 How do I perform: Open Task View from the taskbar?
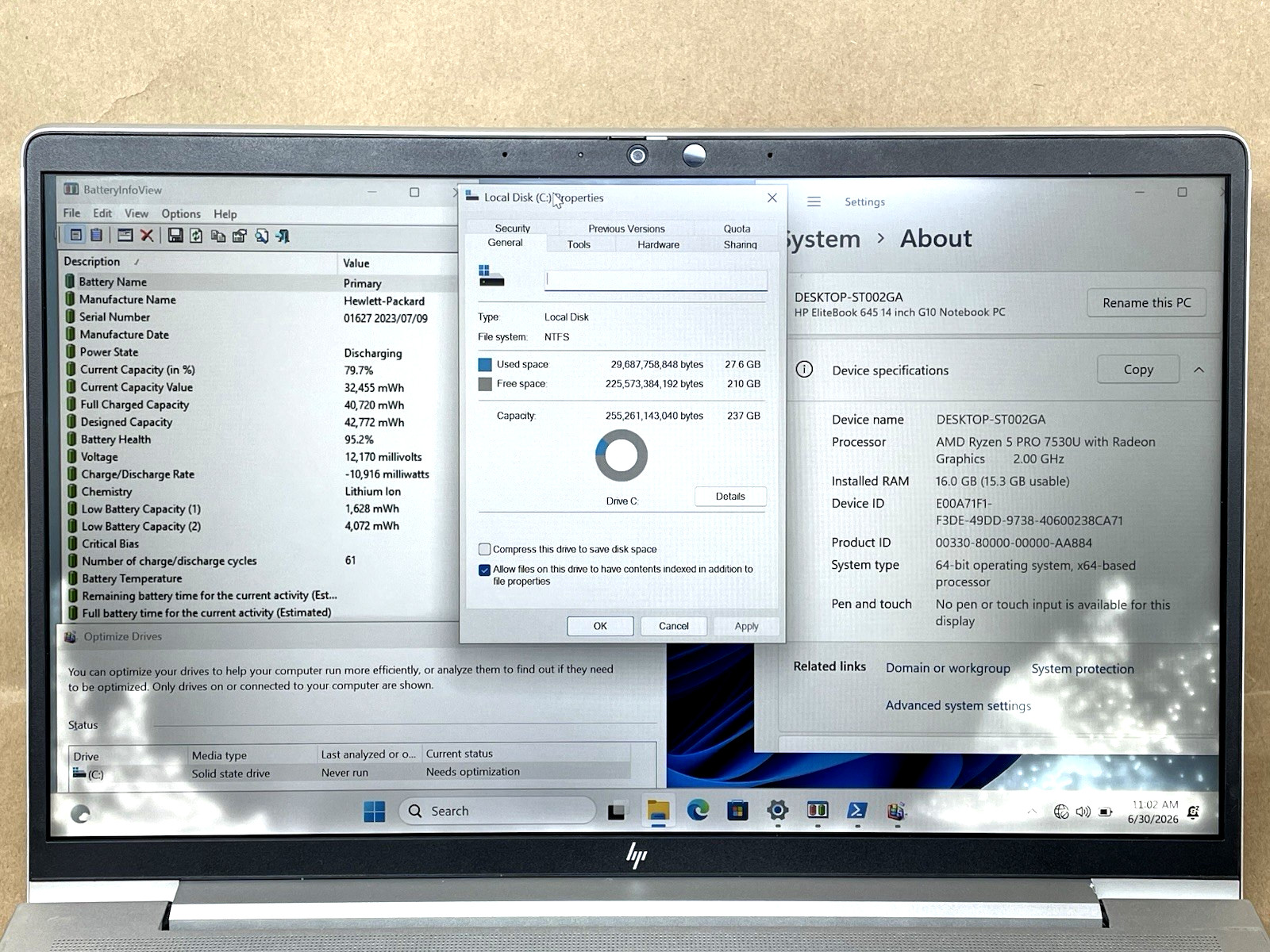[617, 811]
